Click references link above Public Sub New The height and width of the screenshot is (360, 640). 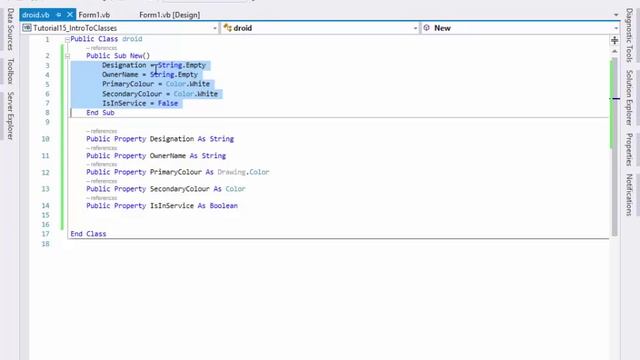[x=102, y=48]
